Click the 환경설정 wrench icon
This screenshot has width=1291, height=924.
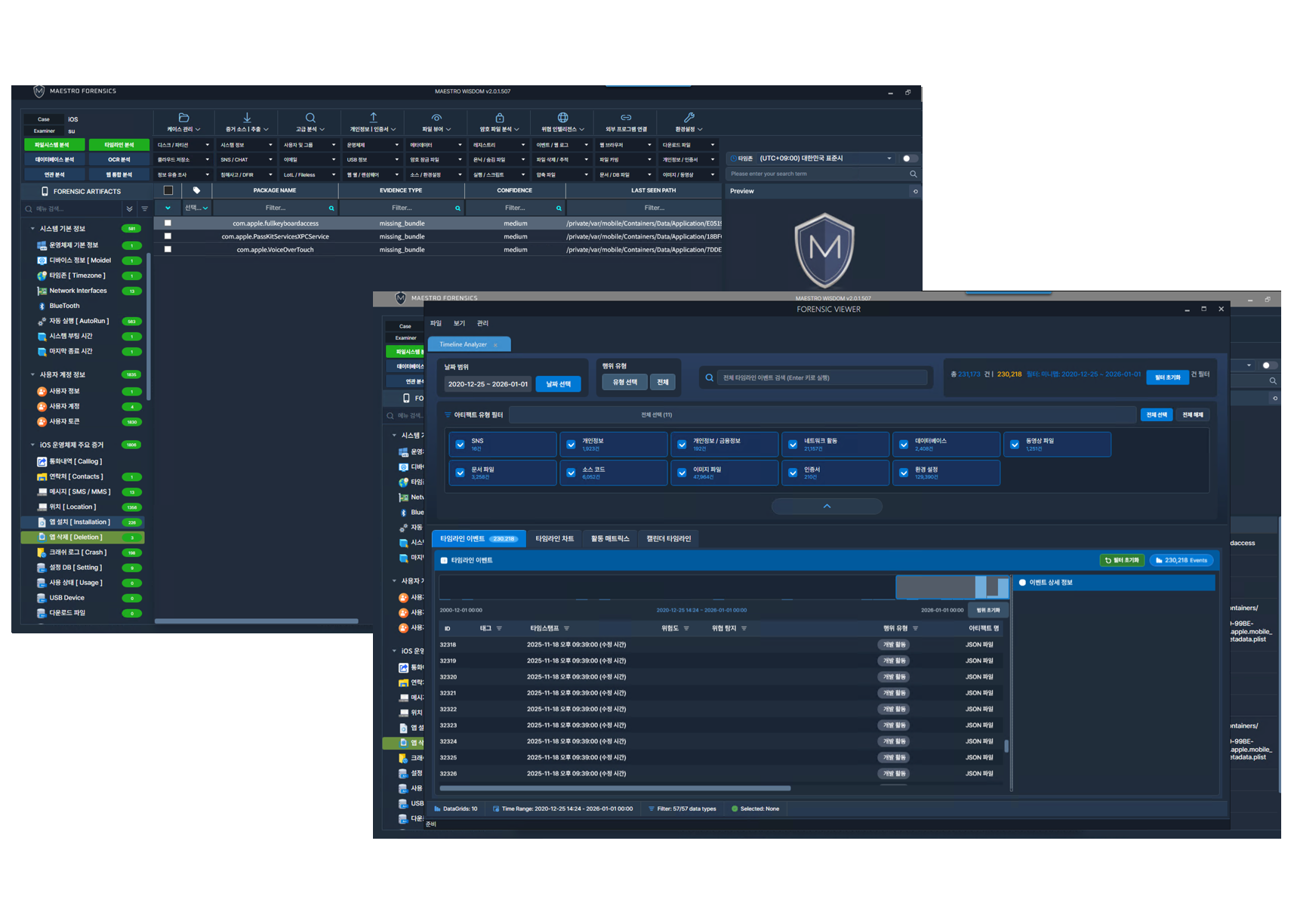pos(689,118)
